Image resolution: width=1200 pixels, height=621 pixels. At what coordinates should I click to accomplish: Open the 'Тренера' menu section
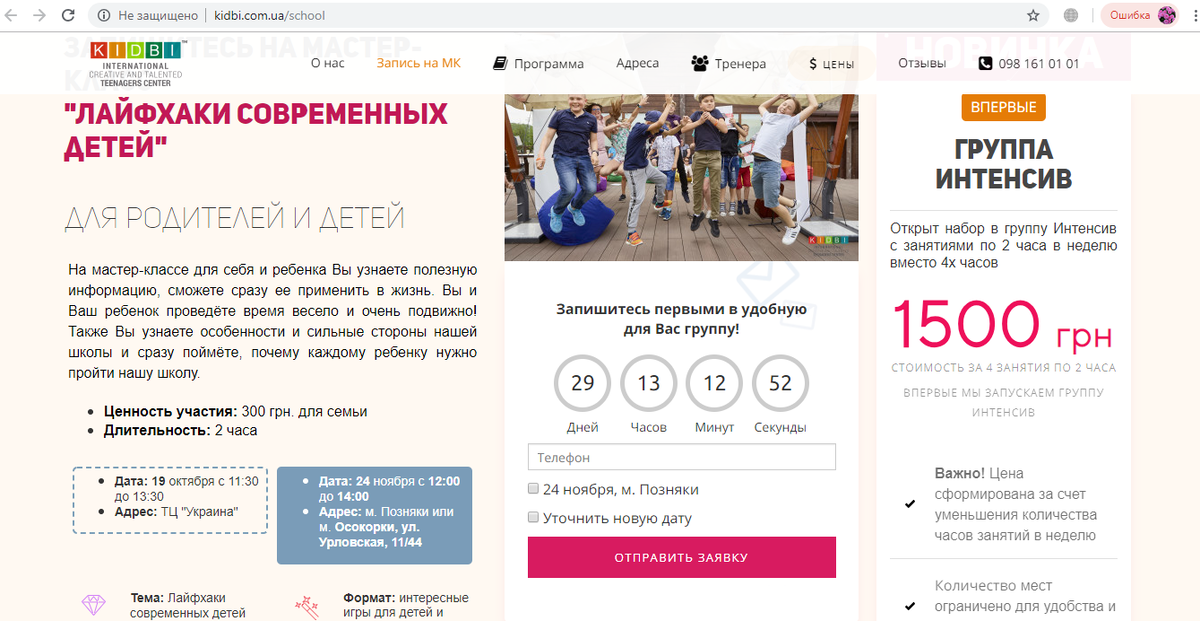[x=729, y=63]
